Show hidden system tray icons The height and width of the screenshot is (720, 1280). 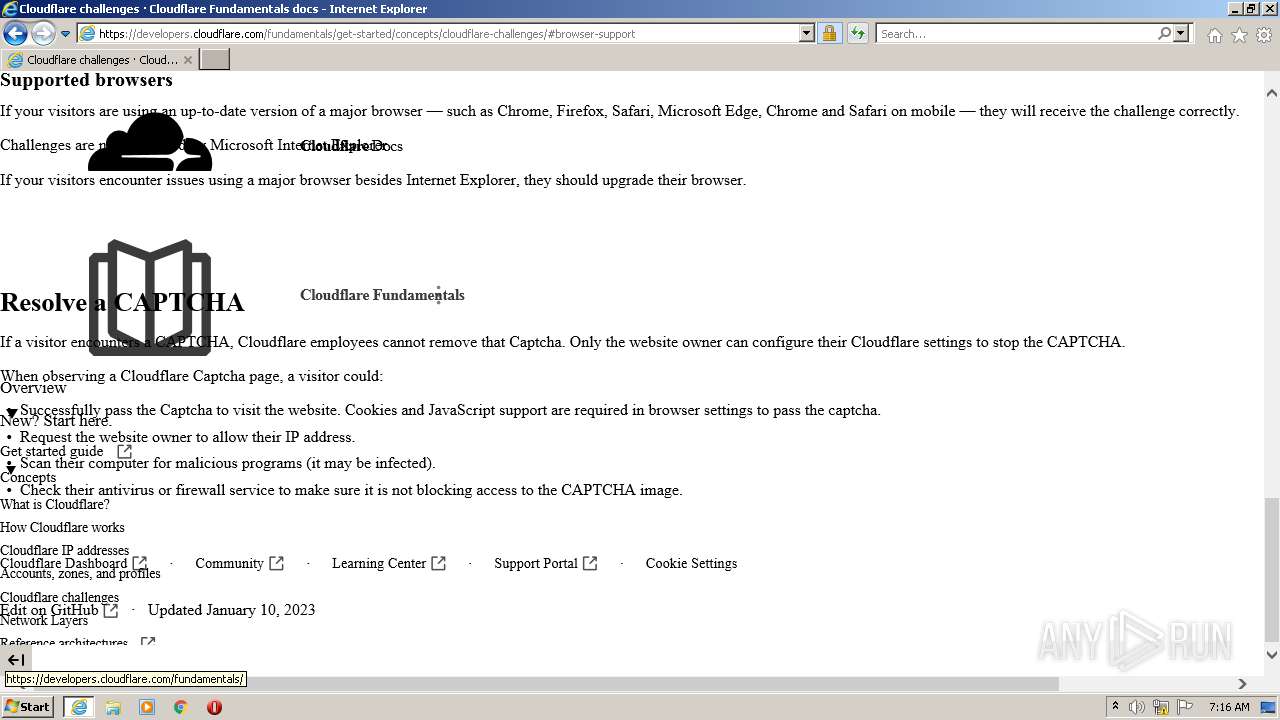[x=1115, y=706]
